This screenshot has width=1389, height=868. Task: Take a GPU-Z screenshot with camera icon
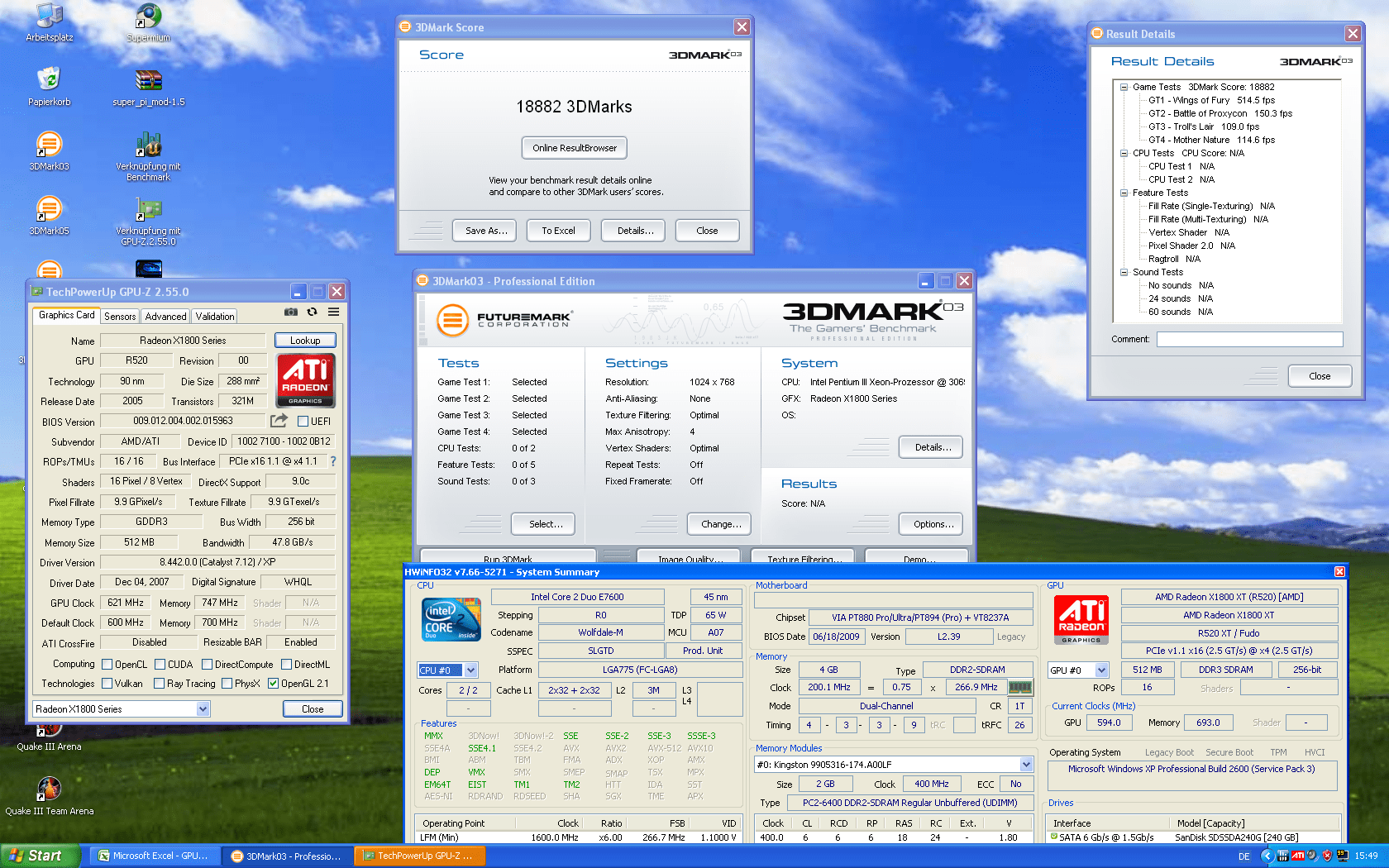tap(291, 312)
